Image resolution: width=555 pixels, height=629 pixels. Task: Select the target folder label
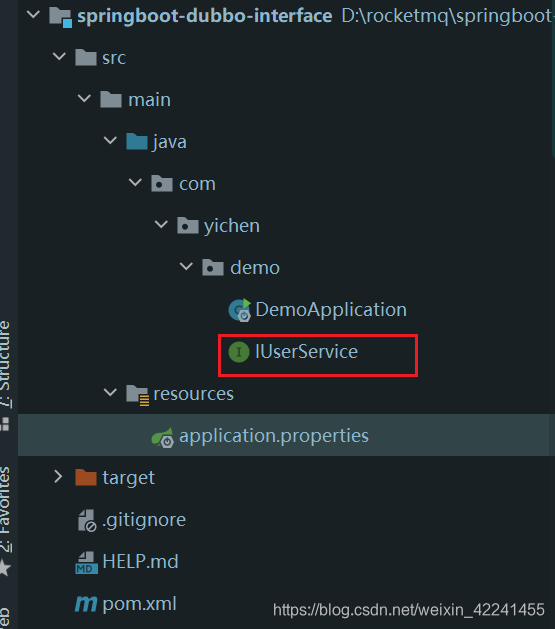[x=128, y=478]
